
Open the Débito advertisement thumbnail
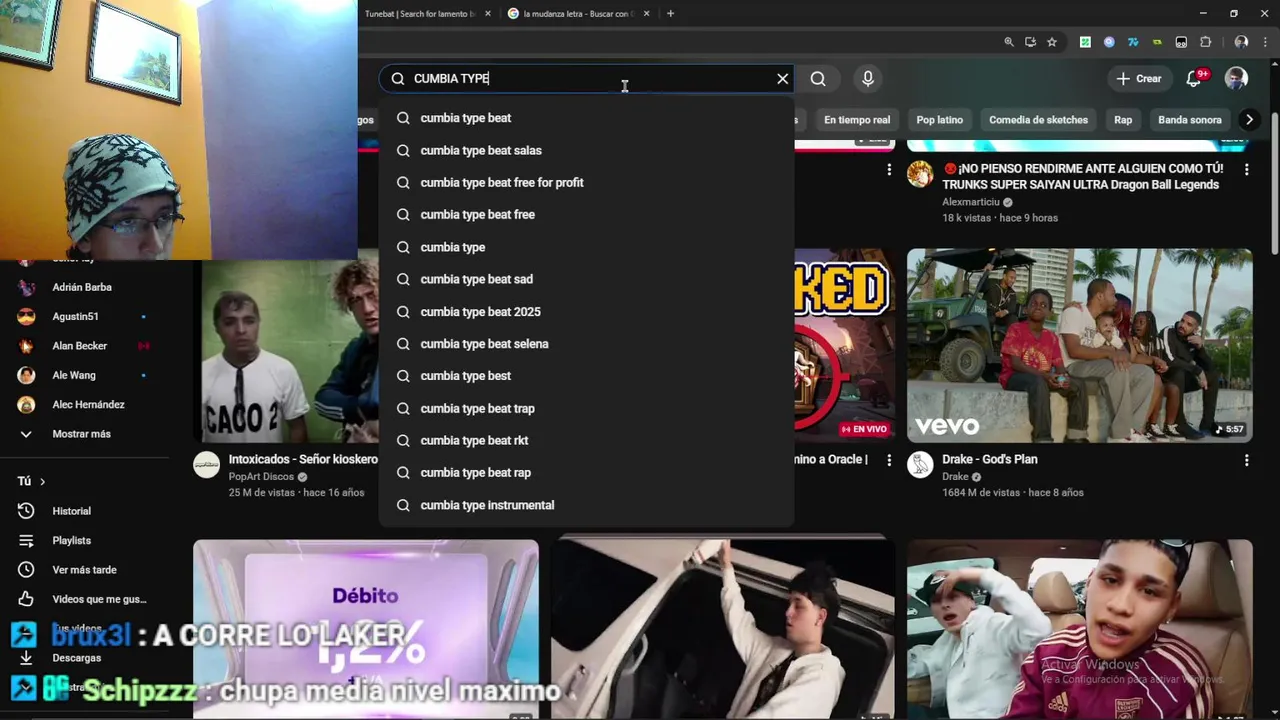point(365,629)
